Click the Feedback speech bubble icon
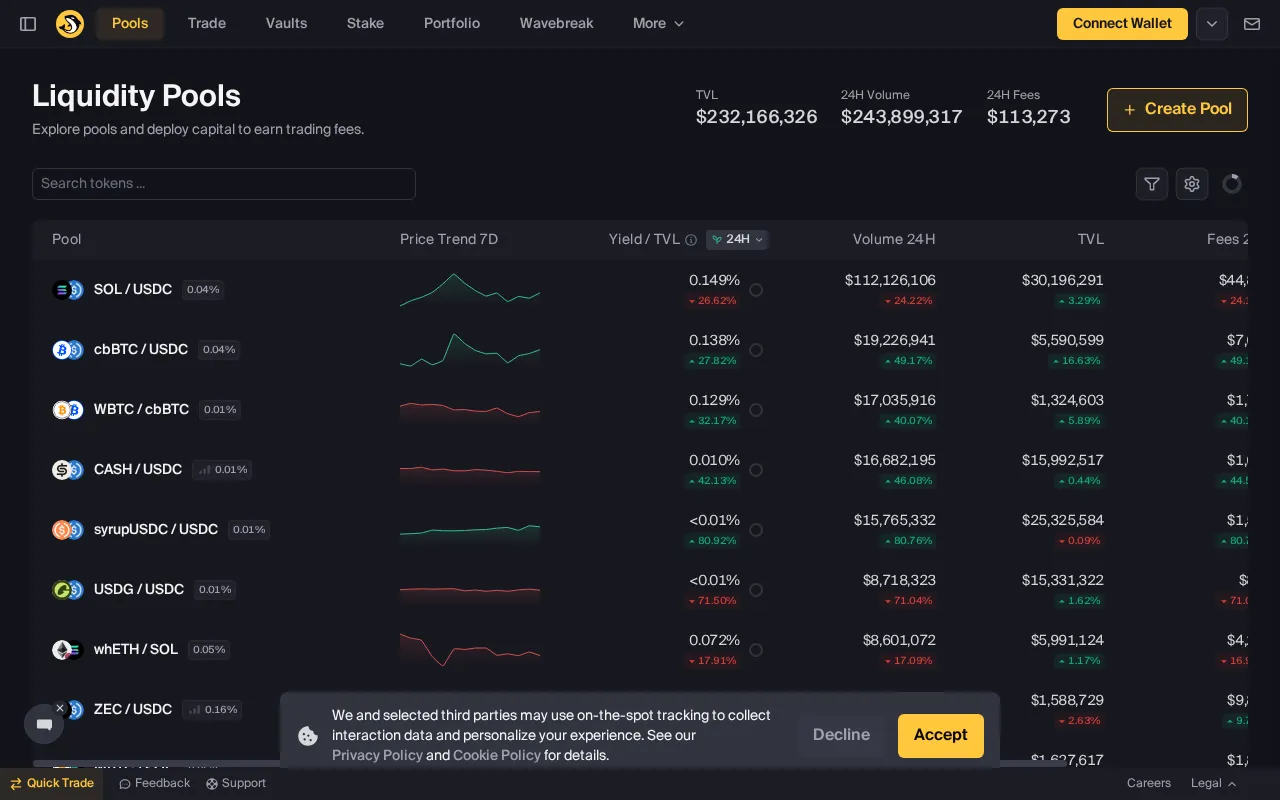Screen dimensions: 1280x800 125,784
